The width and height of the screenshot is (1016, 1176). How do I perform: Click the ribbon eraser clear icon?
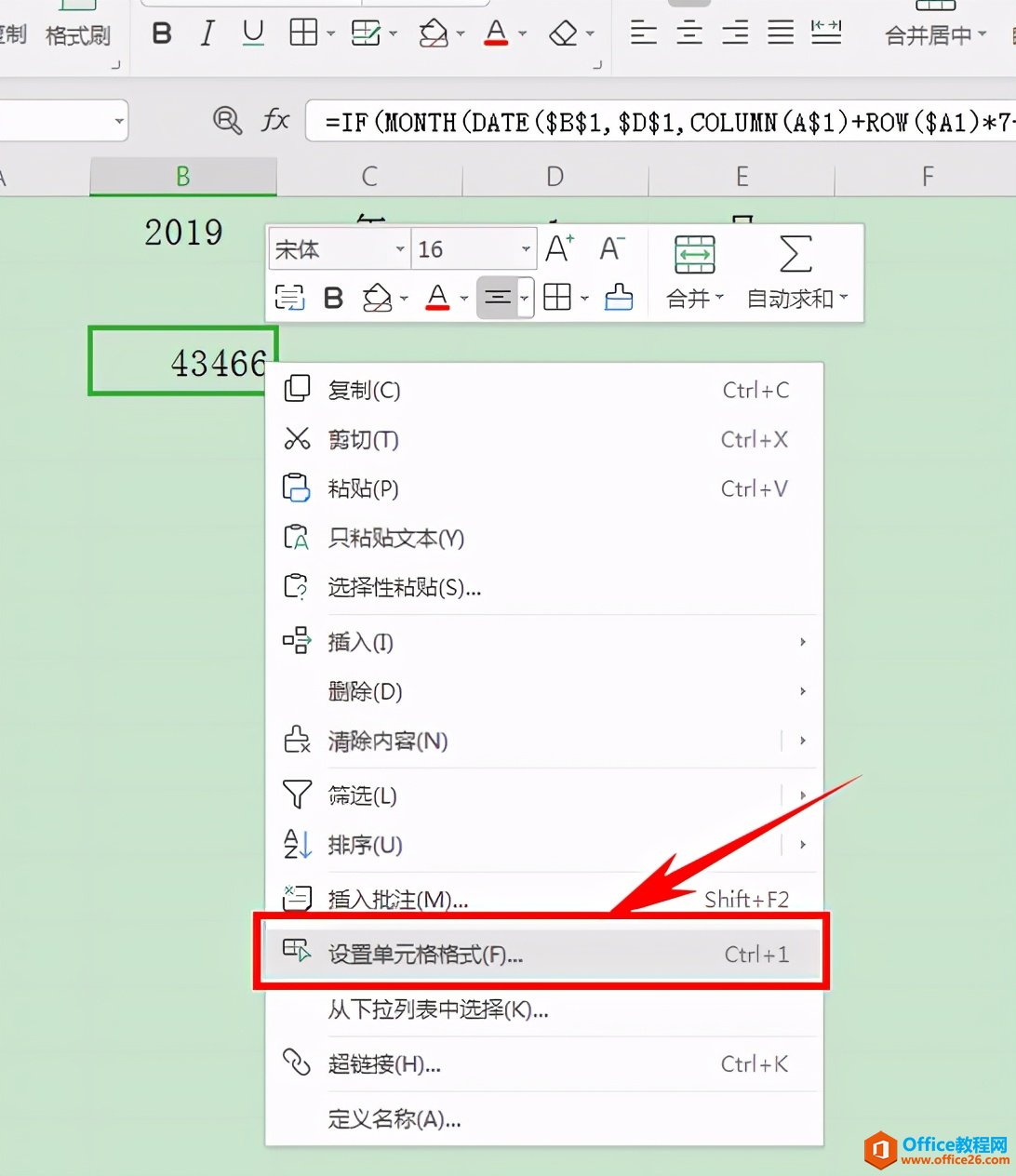pos(563,33)
